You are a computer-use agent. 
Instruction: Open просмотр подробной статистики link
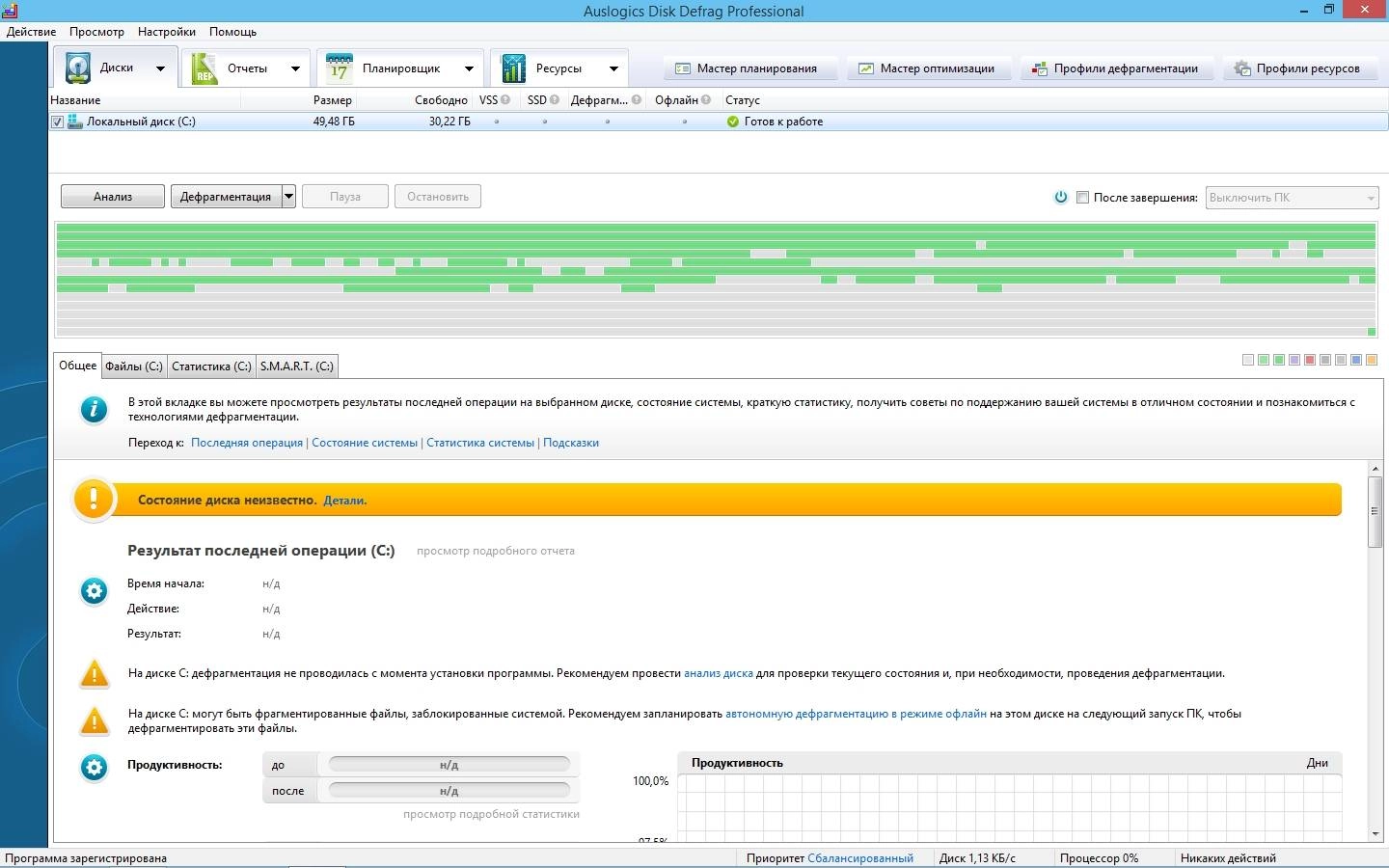click(491, 814)
